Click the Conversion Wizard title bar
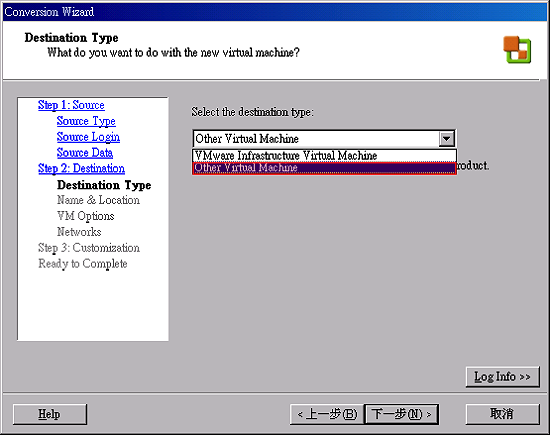This screenshot has height=435, width=550. (275, 12)
